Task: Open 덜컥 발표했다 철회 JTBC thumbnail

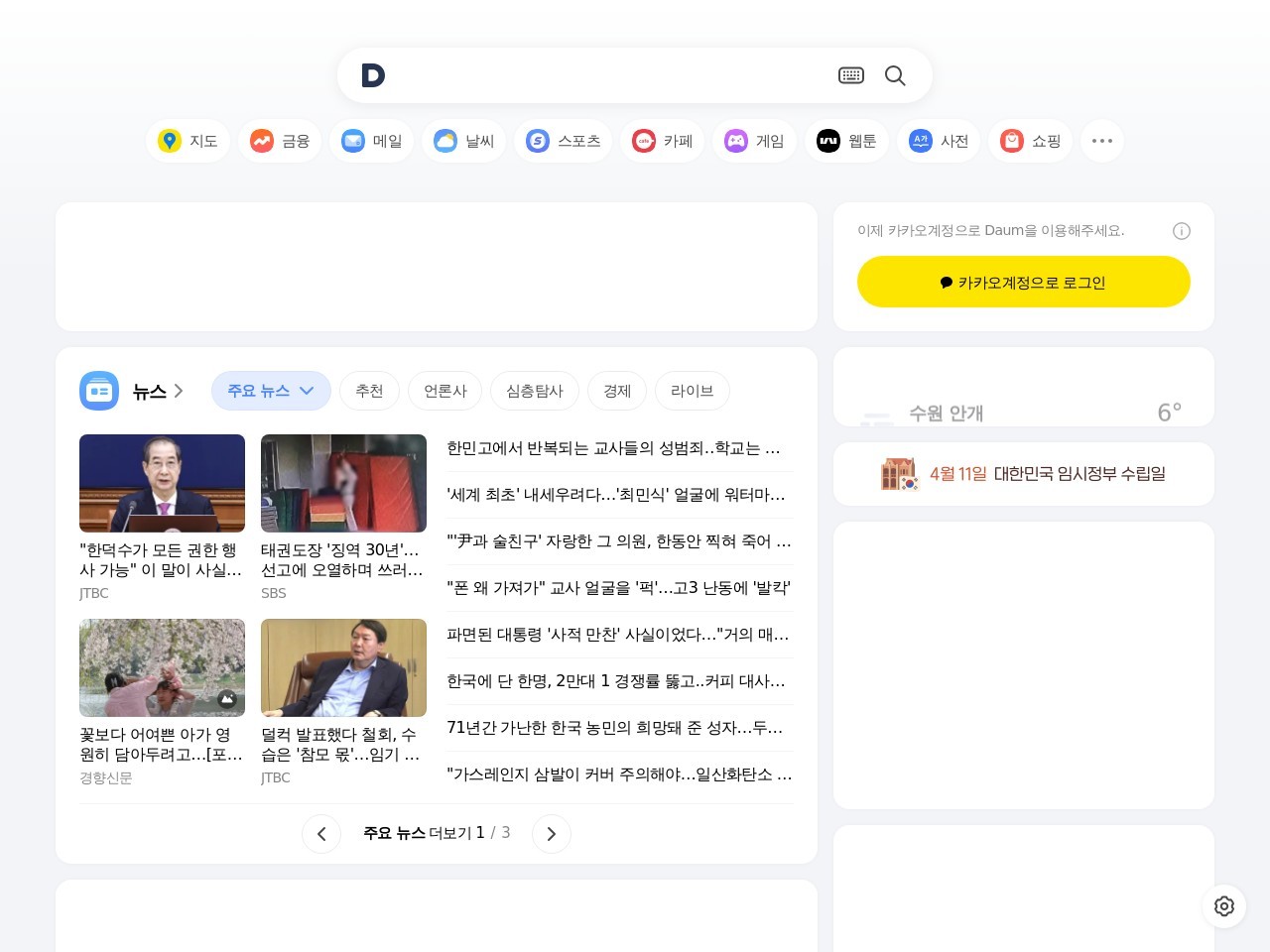Action: coord(343,667)
